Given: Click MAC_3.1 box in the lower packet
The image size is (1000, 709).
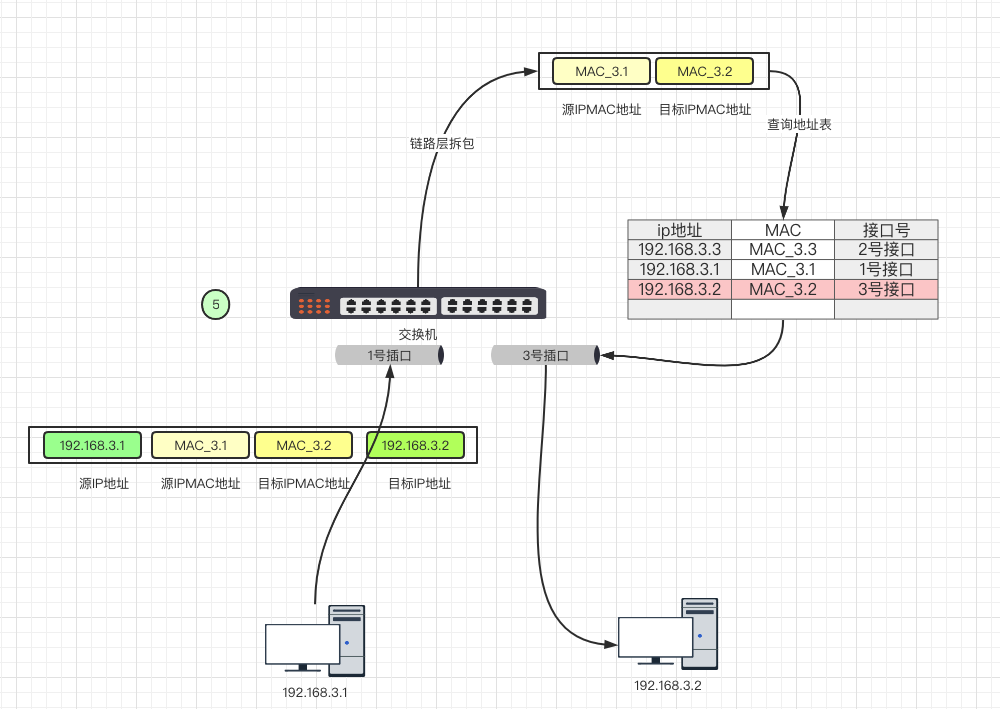Looking at the screenshot, I should 200,445.
